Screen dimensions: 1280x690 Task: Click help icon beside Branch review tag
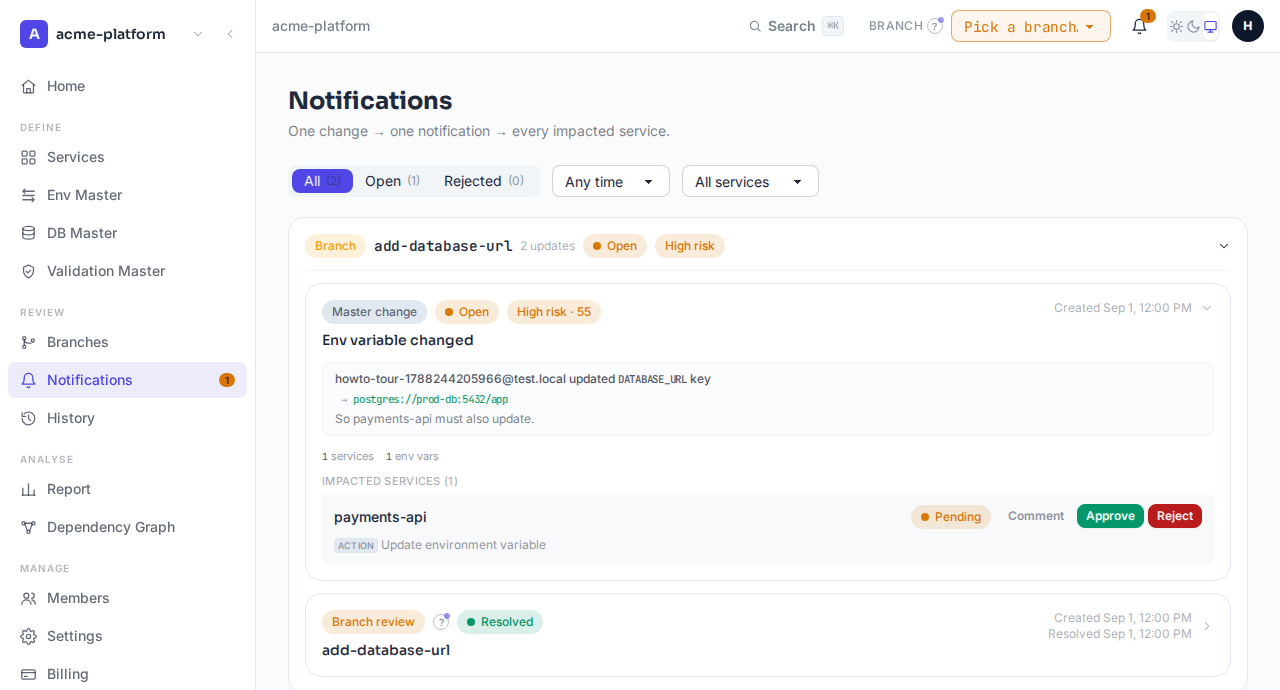point(441,622)
